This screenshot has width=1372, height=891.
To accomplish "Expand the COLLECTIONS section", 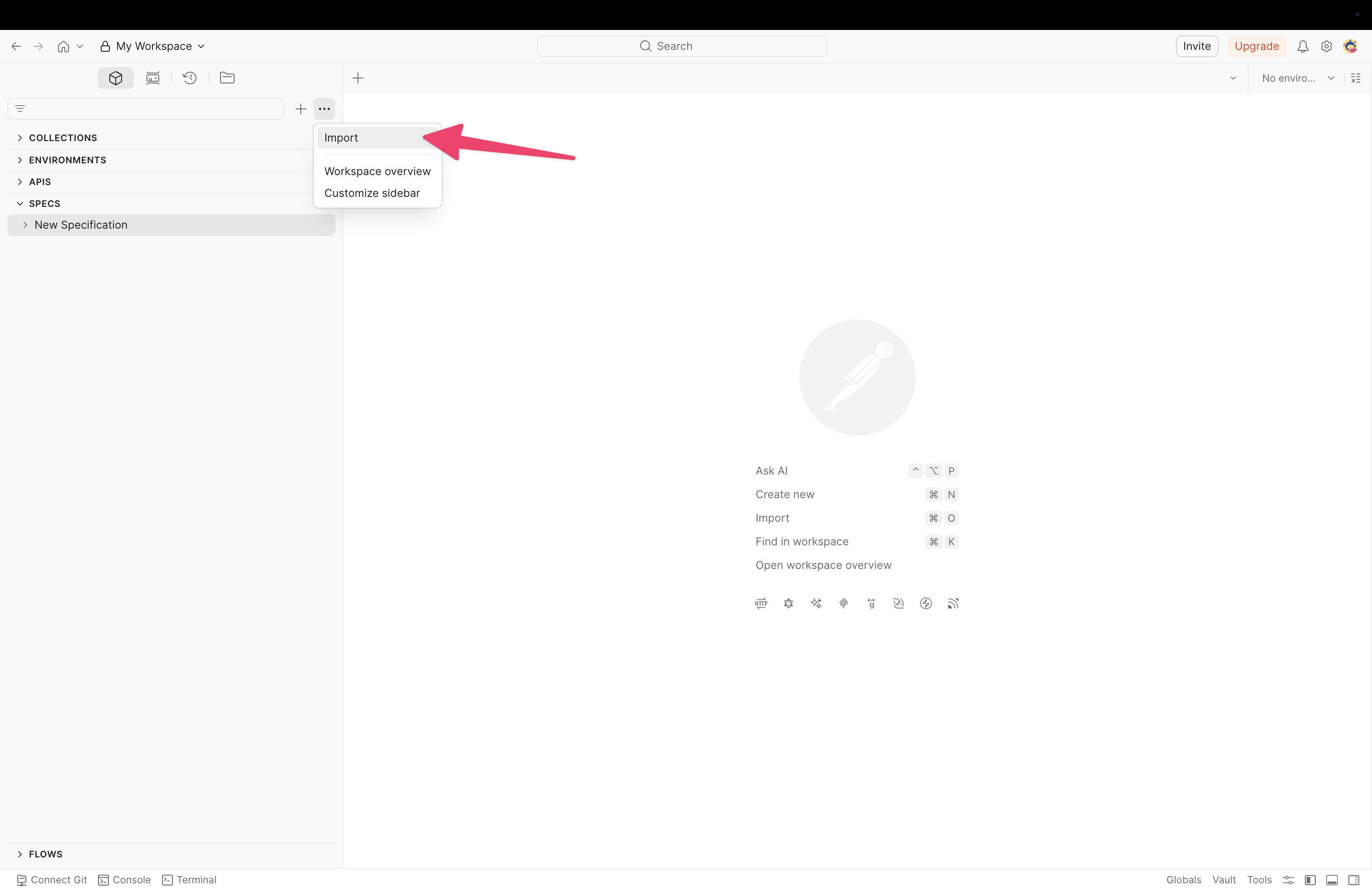I will pos(20,138).
